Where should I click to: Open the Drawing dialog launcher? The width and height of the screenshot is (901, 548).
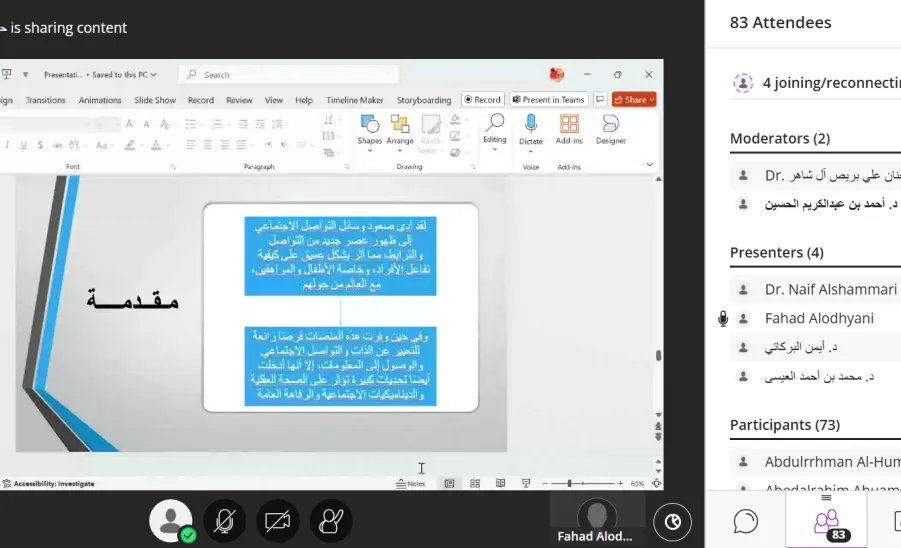[x=473, y=167]
